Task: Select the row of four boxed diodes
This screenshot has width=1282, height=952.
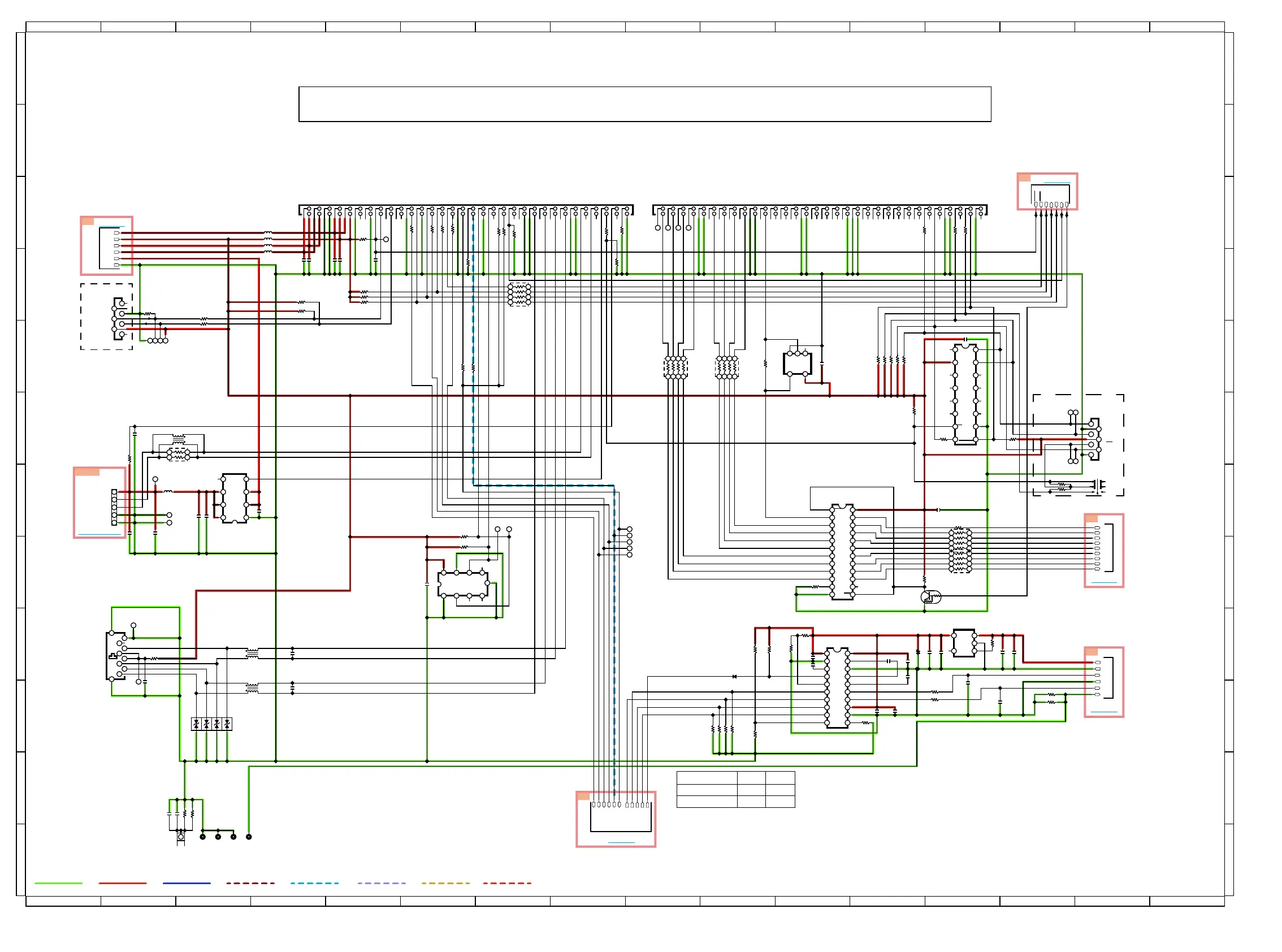Action: (211, 724)
